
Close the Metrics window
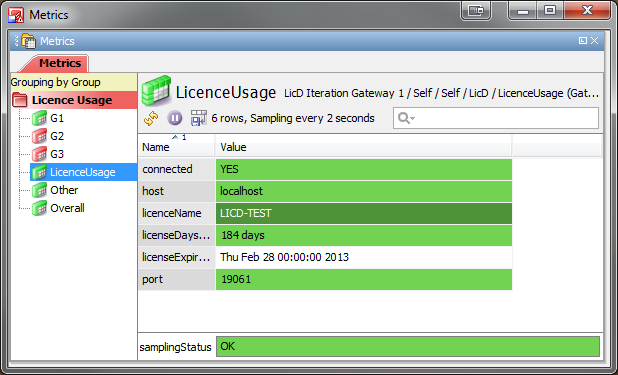click(x=587, y=10)
